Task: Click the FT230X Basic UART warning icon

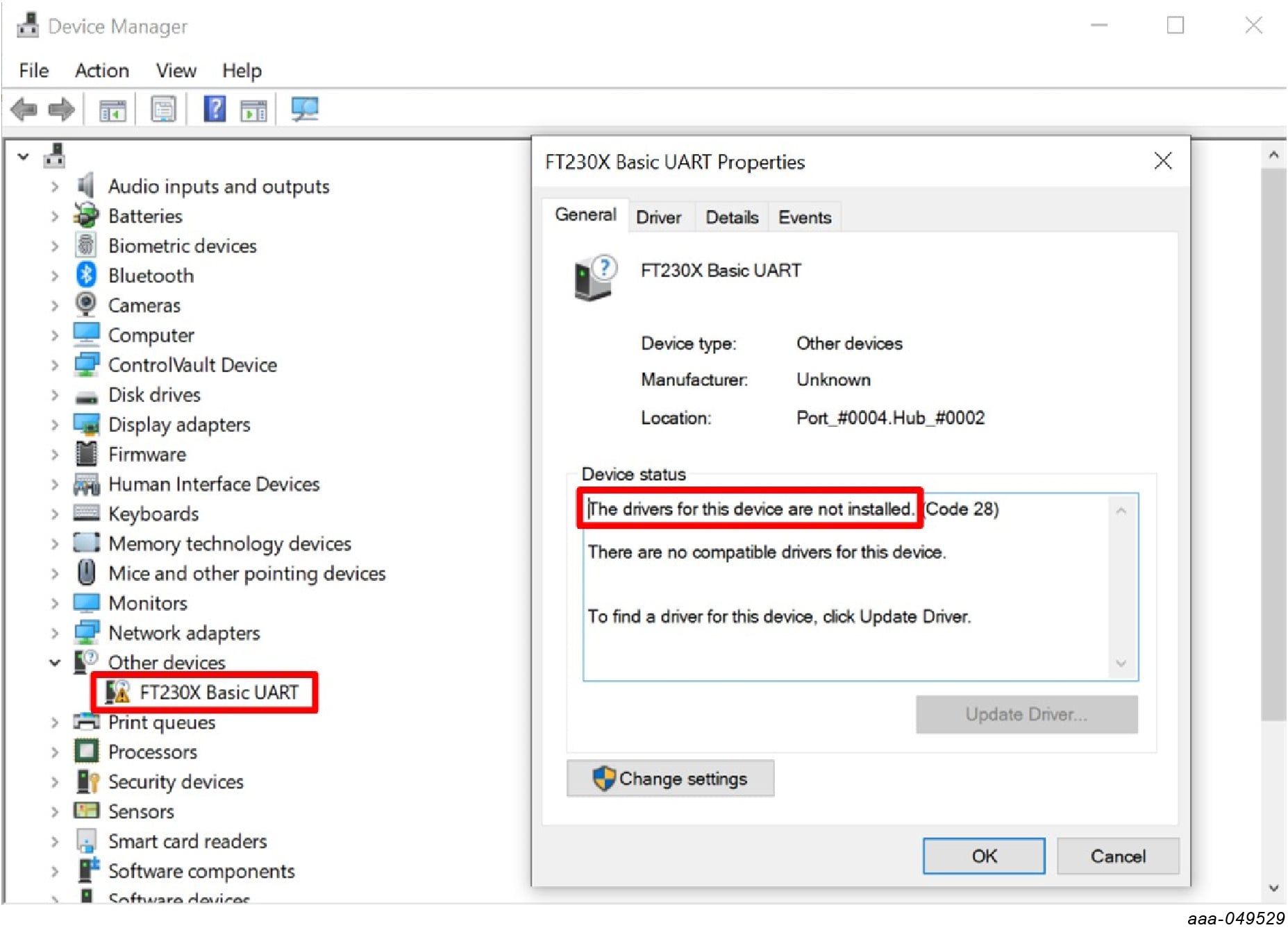Action: pos(118,692)
